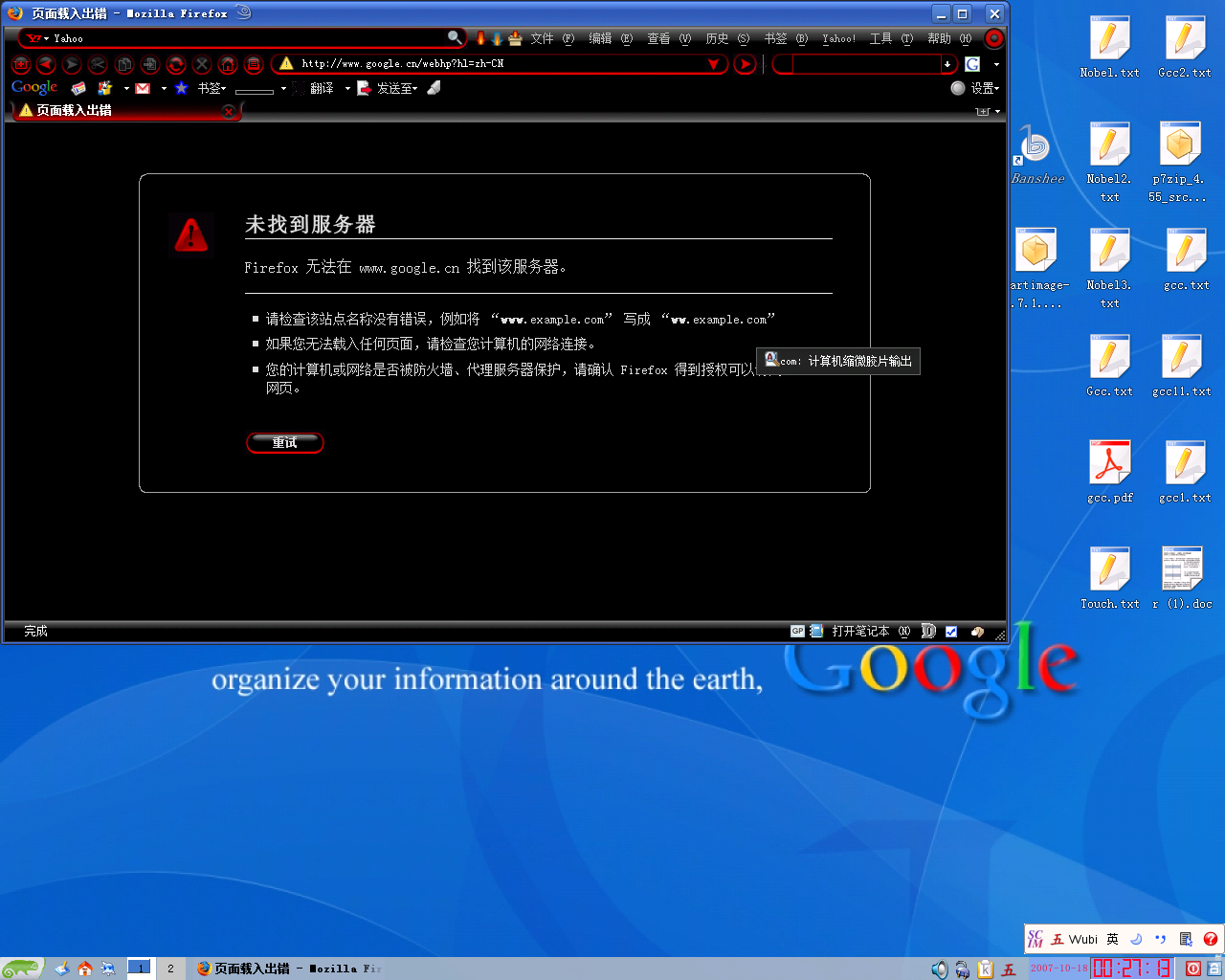Click the home folder icon on taskbar

pyautogui.click(x=85, y=969)
